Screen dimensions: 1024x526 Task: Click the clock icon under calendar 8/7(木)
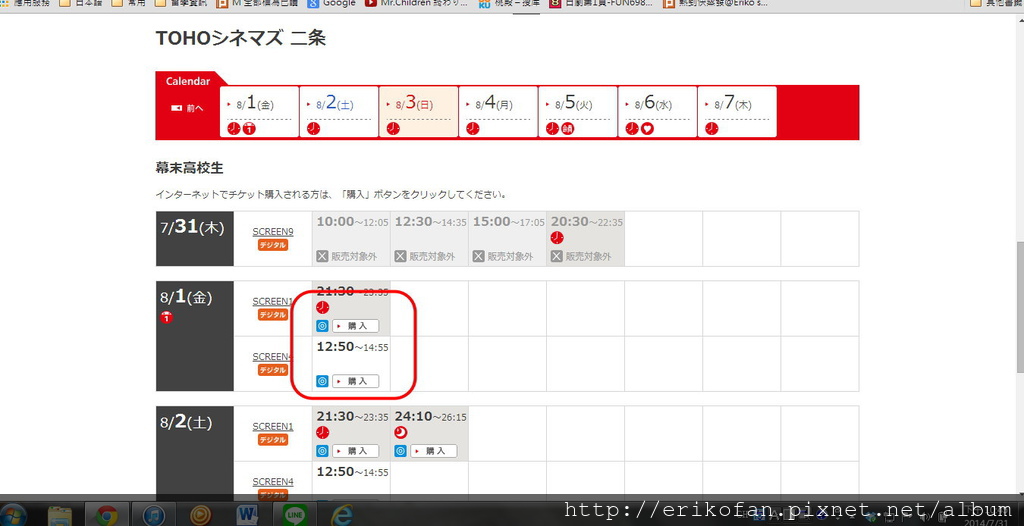[712, 129]
